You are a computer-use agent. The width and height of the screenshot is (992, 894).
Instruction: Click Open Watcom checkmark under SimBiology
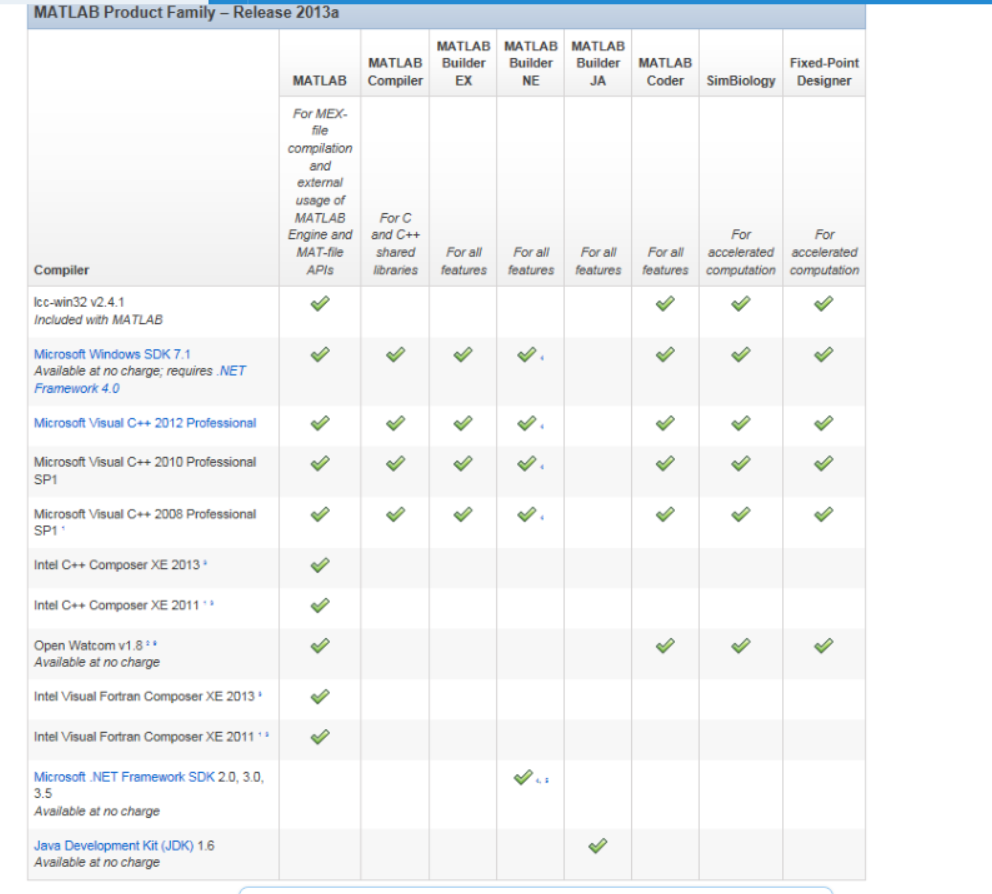pos(741,645)
